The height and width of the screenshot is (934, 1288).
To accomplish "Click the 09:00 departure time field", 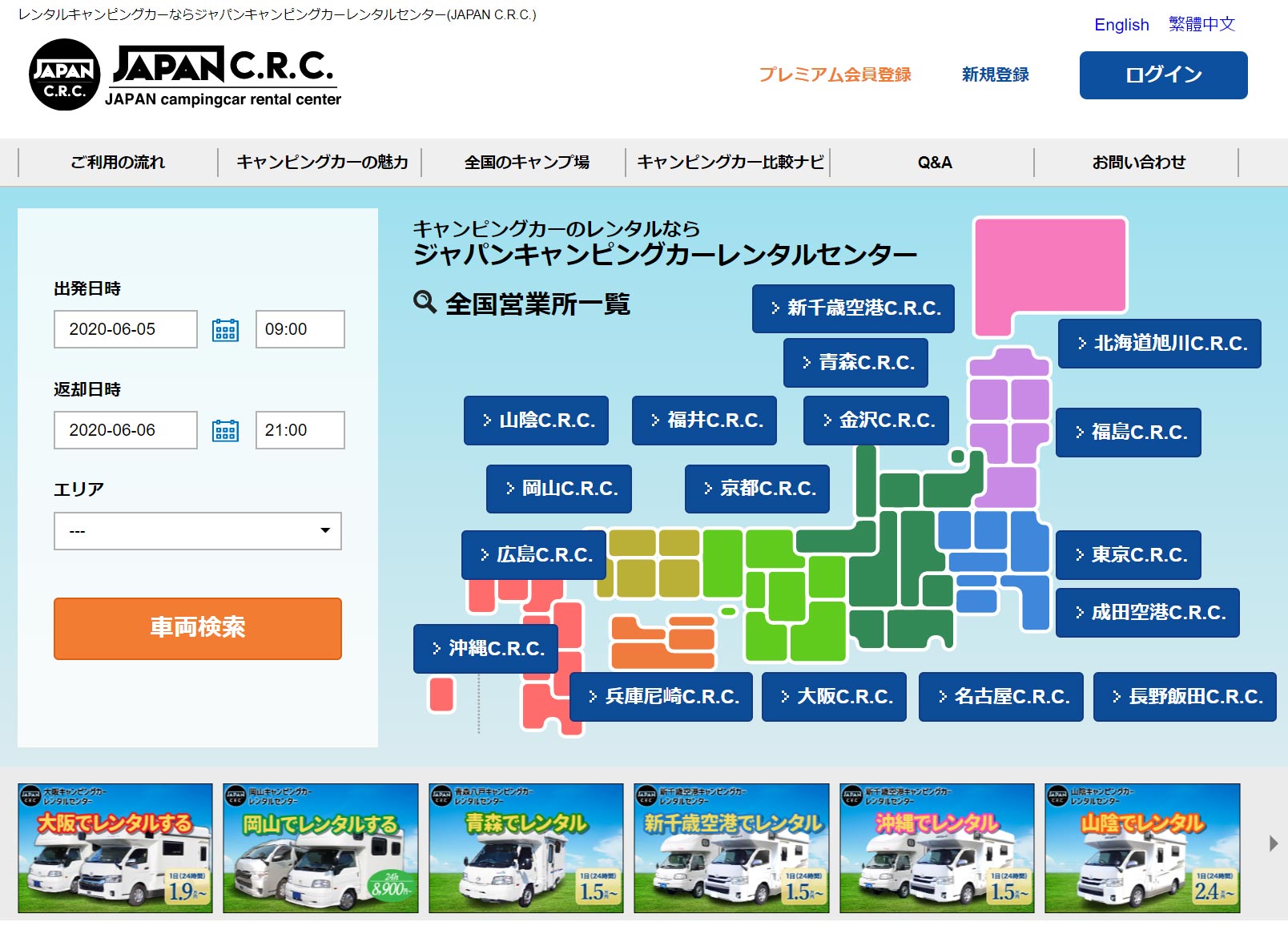I will tap(299, 329).
